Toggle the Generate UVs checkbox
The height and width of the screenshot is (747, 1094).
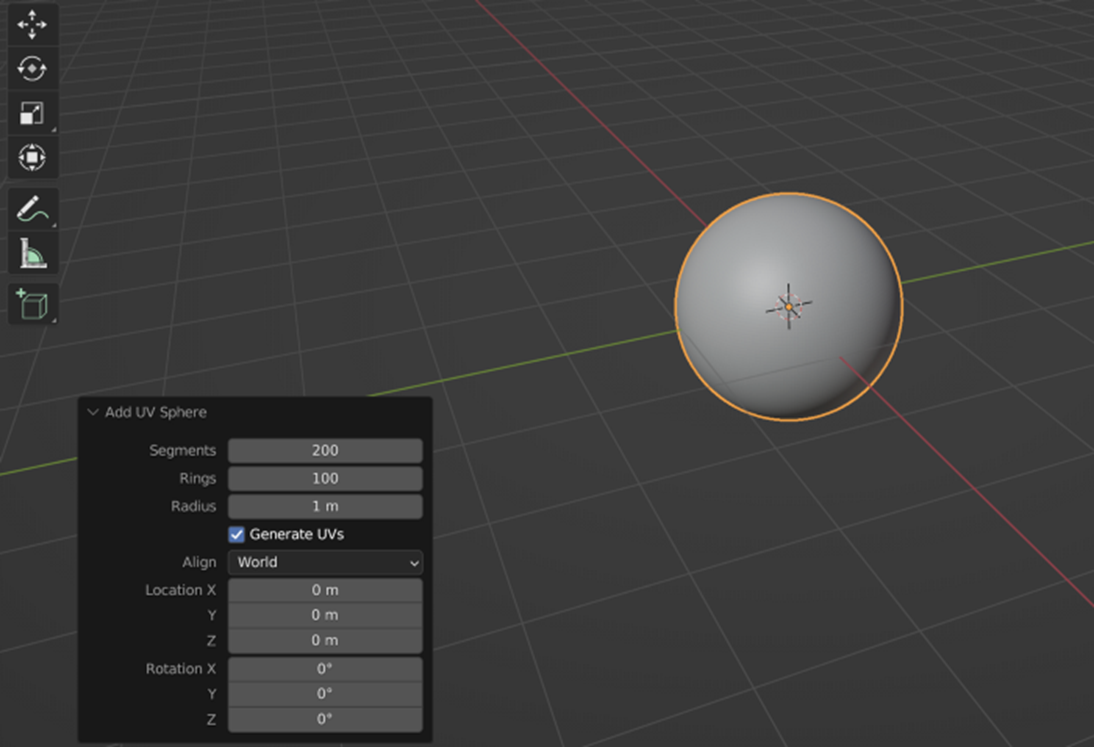click(237, 534)
